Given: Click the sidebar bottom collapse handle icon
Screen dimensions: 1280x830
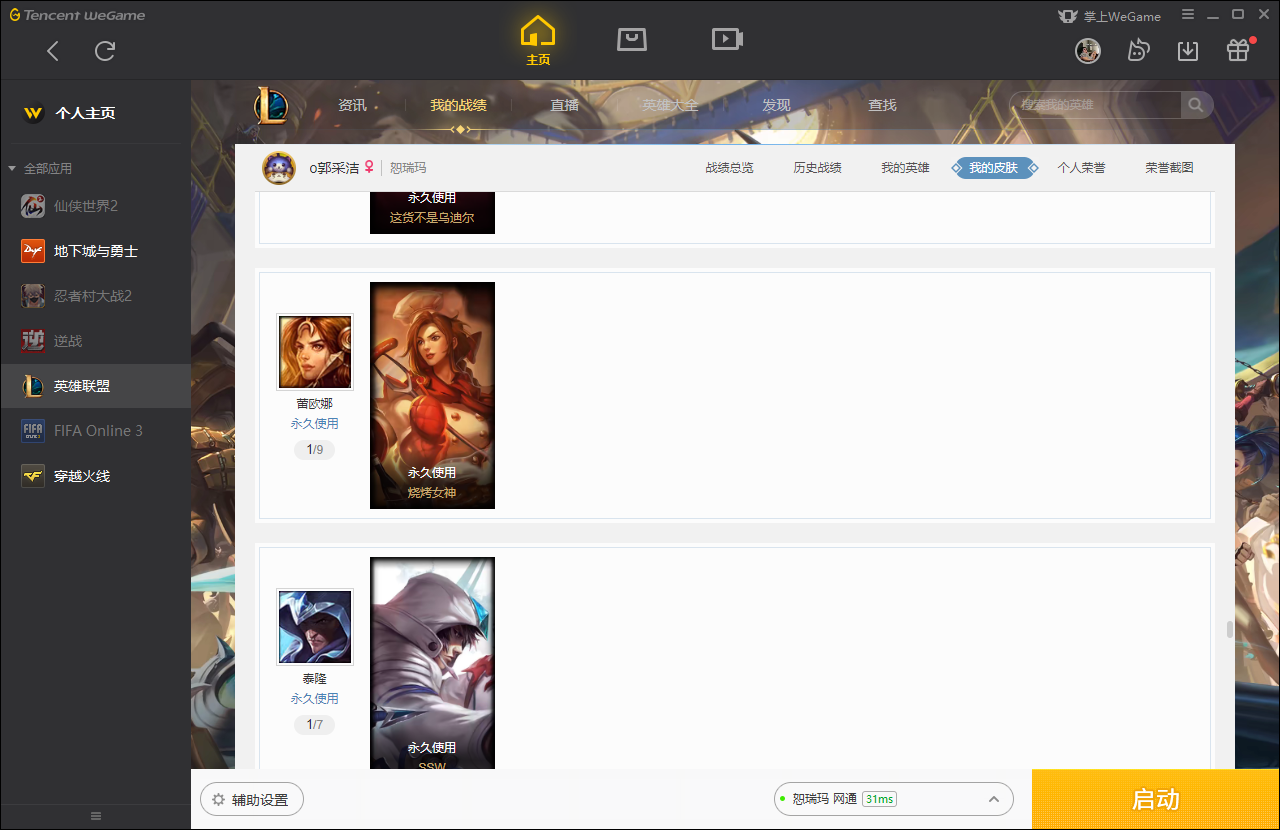Looking at the screenshot, I should click(x=96, y=816).
